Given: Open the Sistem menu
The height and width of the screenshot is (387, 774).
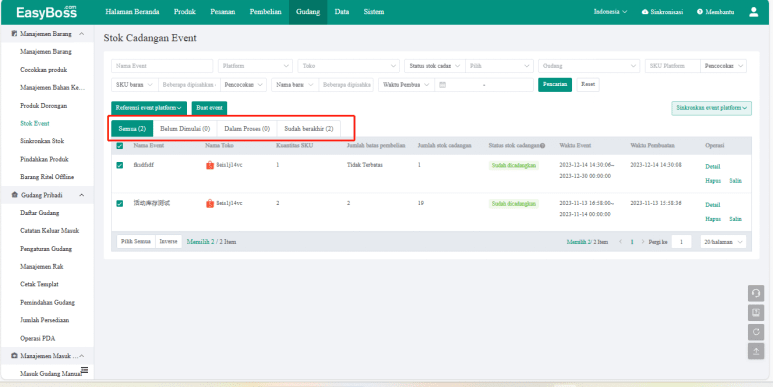Looking at the screenshot, I should click(x=374, y=12).
